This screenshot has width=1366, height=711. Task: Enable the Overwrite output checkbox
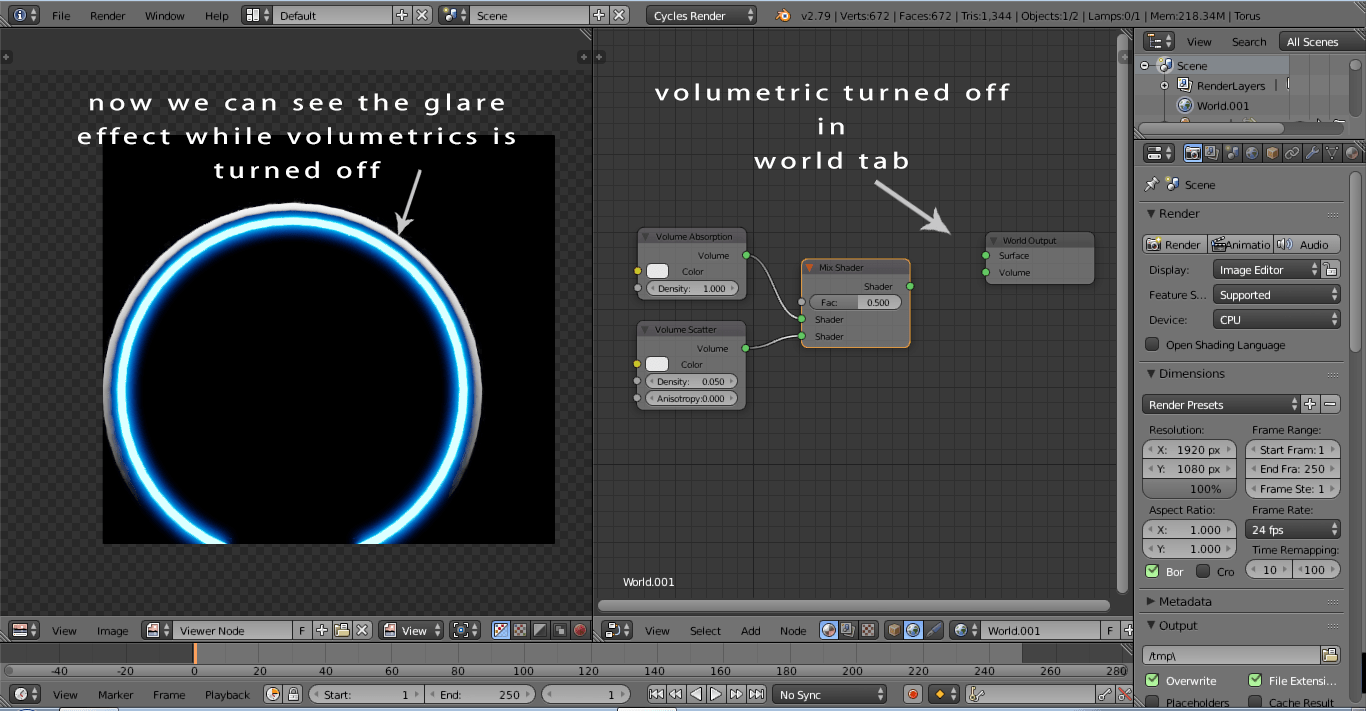coord(1150,681)
